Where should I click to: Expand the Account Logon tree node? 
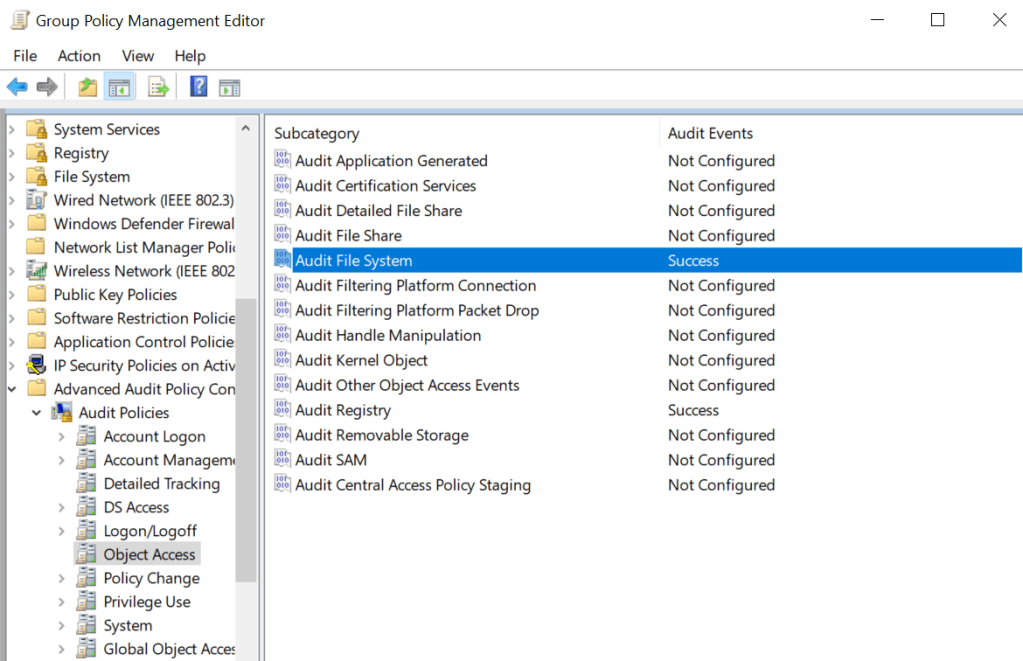[x=61, y=436]
